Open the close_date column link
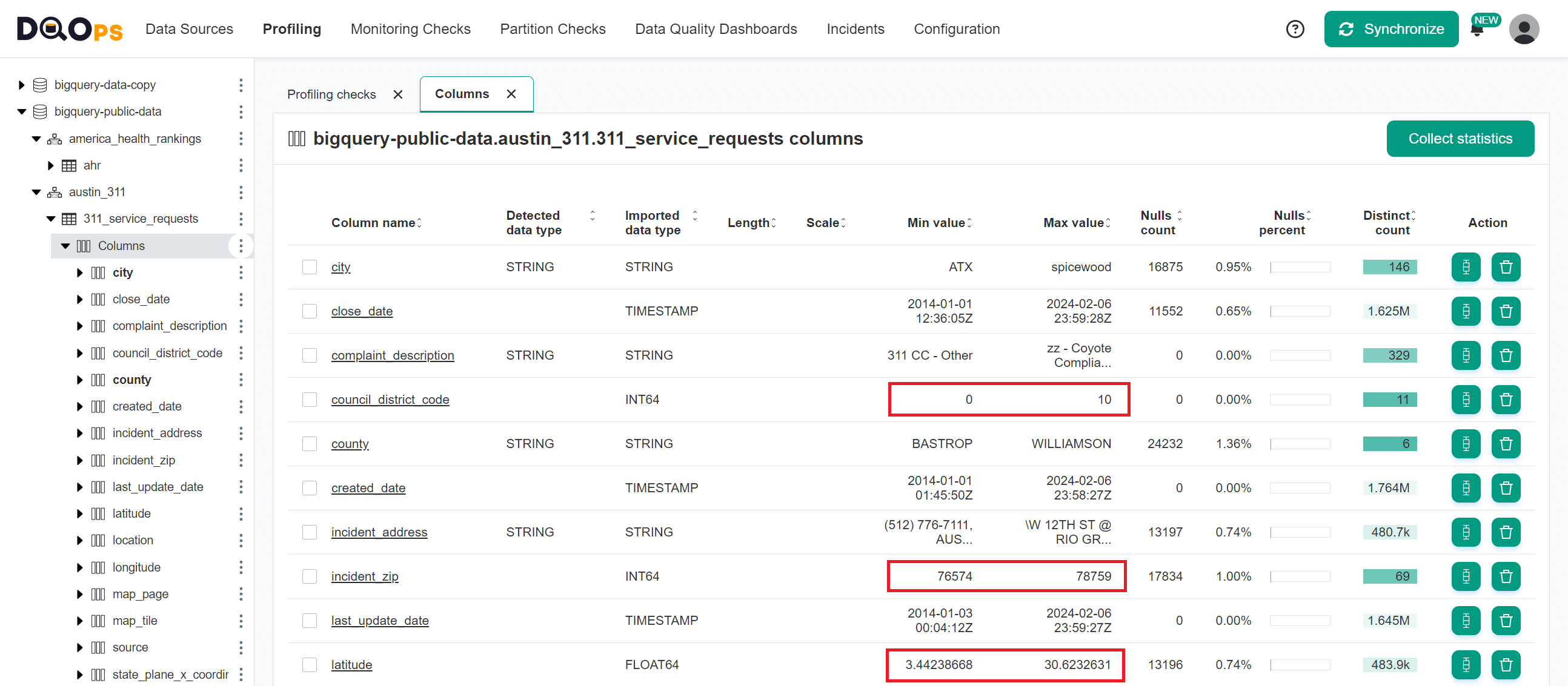Viewport: 1568px width, 686px height. [x=362, y=311]
